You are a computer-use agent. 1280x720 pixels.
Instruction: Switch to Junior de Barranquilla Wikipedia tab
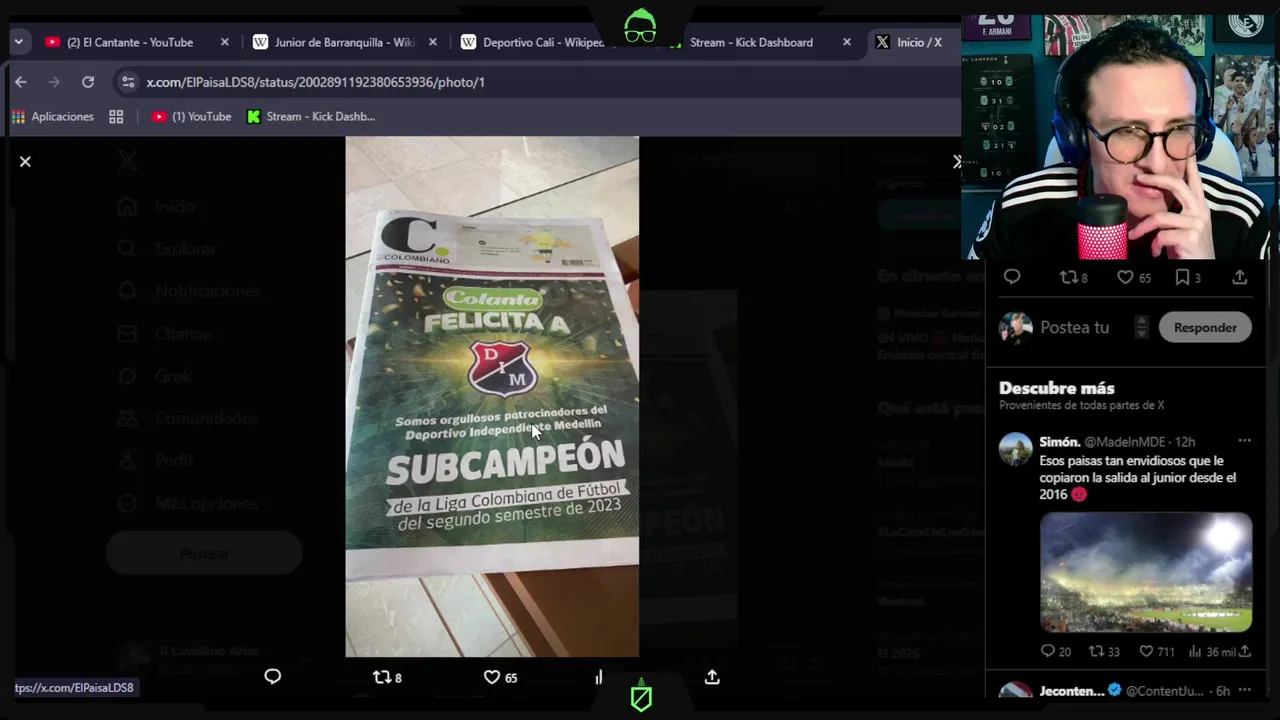344,42
